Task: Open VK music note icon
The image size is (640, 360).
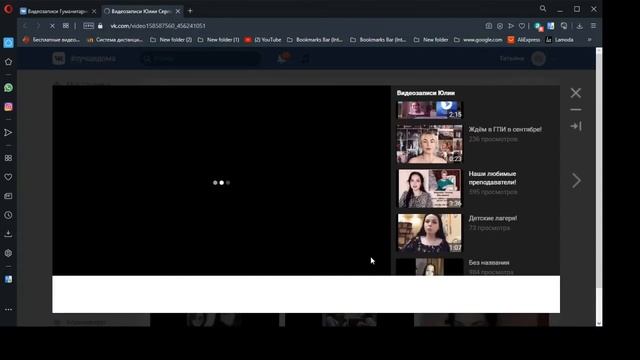Action: point(305,59)
